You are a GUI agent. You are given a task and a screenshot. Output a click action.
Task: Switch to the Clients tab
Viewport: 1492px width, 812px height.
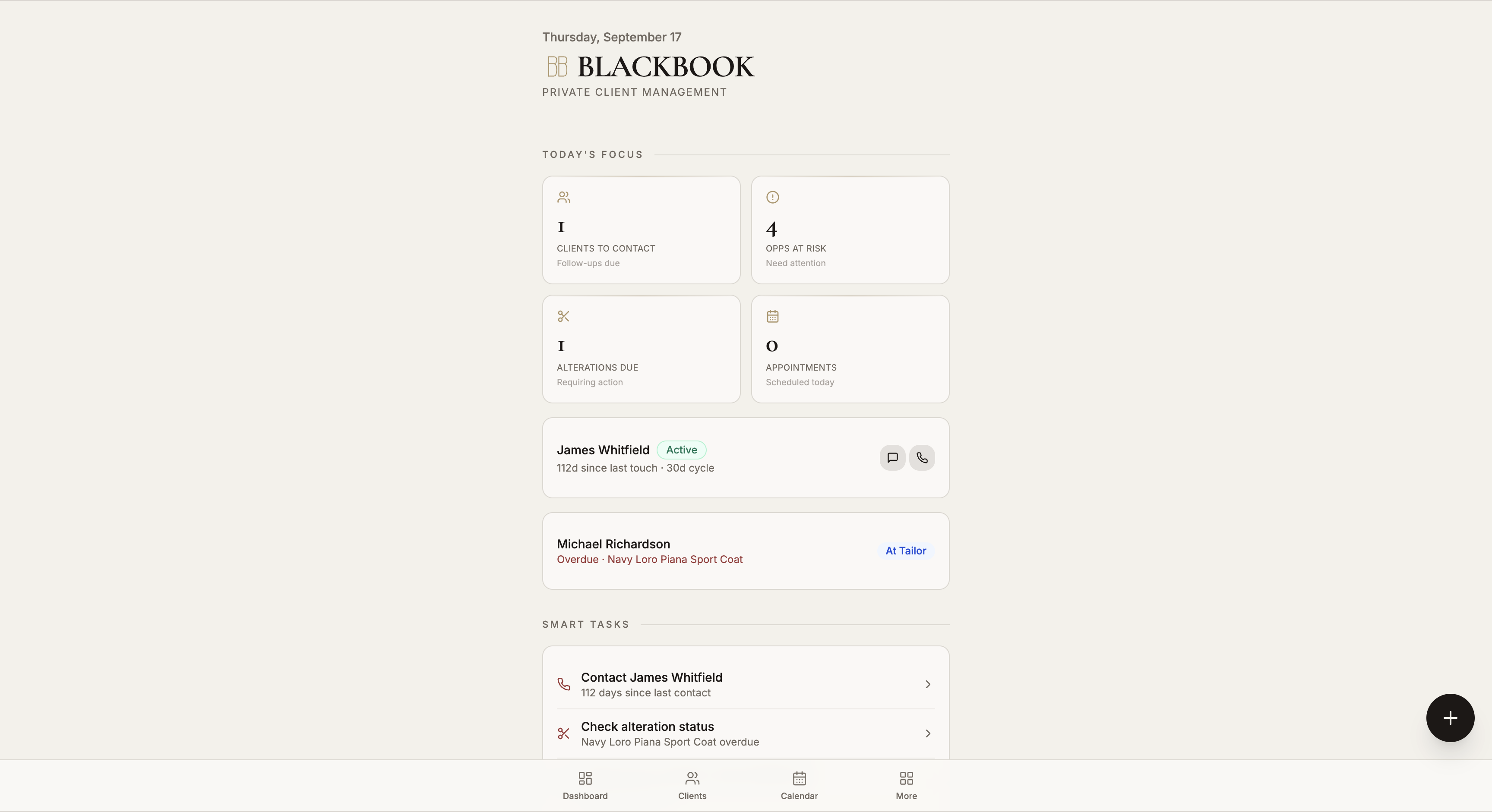coord(692,785)
